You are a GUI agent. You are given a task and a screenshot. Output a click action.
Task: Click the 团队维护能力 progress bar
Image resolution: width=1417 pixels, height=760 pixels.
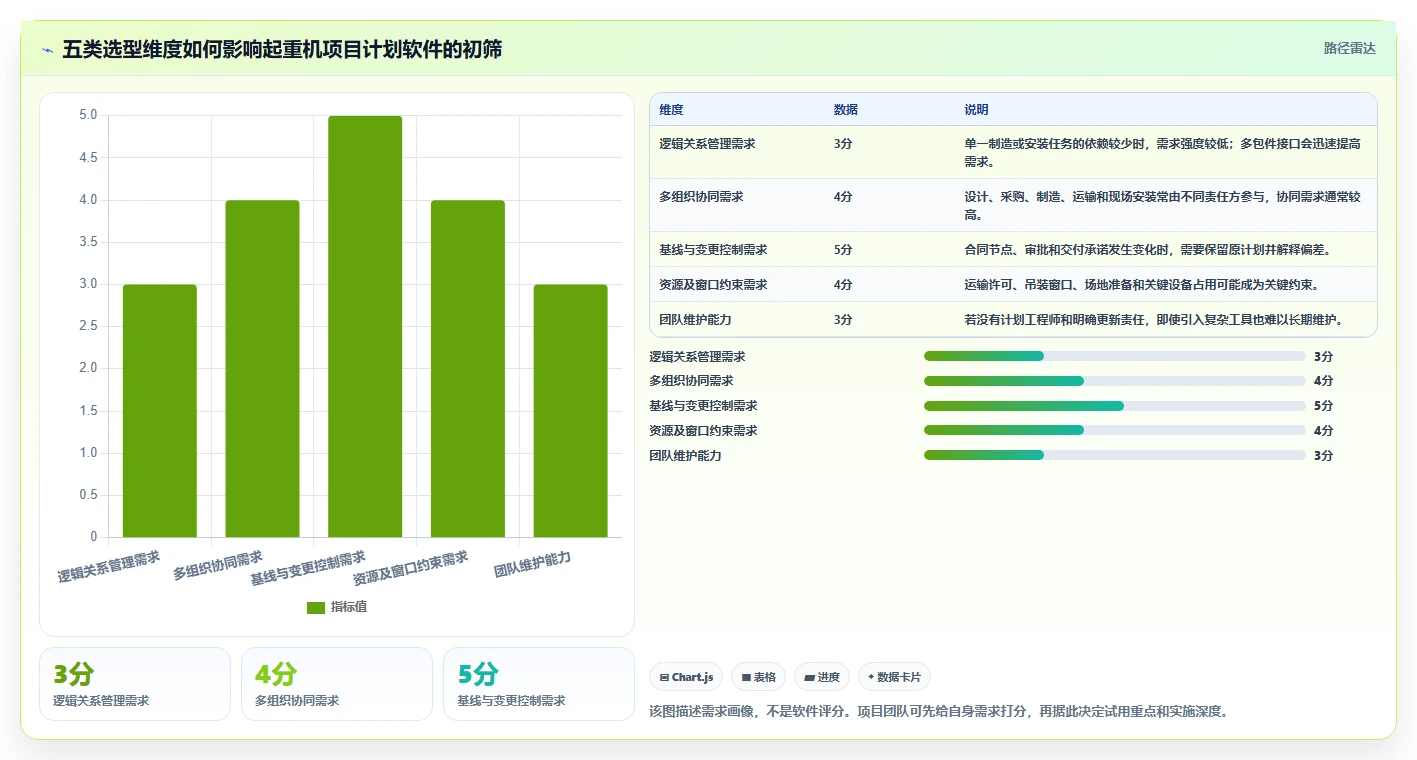point(1115,455)
